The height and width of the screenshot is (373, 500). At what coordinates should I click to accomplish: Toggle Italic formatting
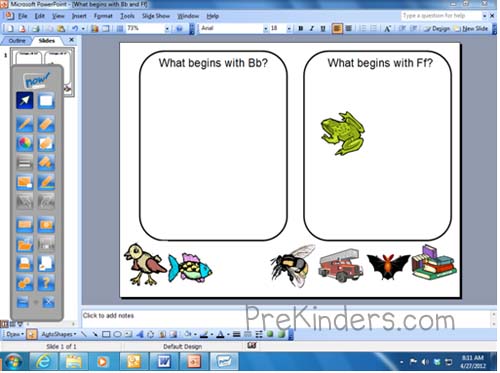point(312,29)
